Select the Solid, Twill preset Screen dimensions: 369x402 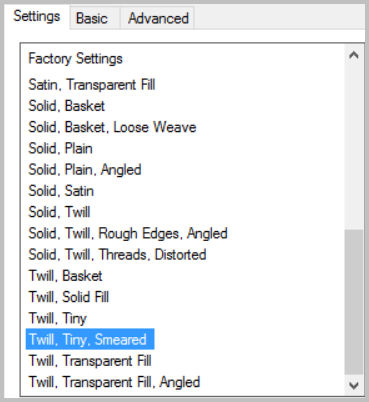click(59, 212)
